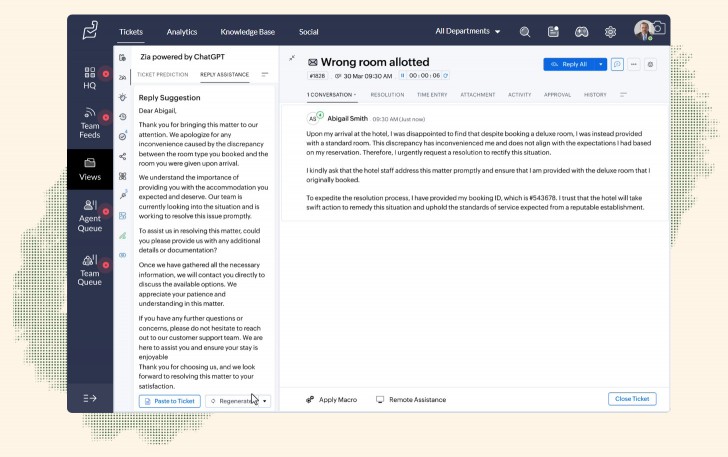Click the 30 Mar 09:30 AM date
Image resolution: width=728 pixels, height=457 pixels.
[367, 76]
